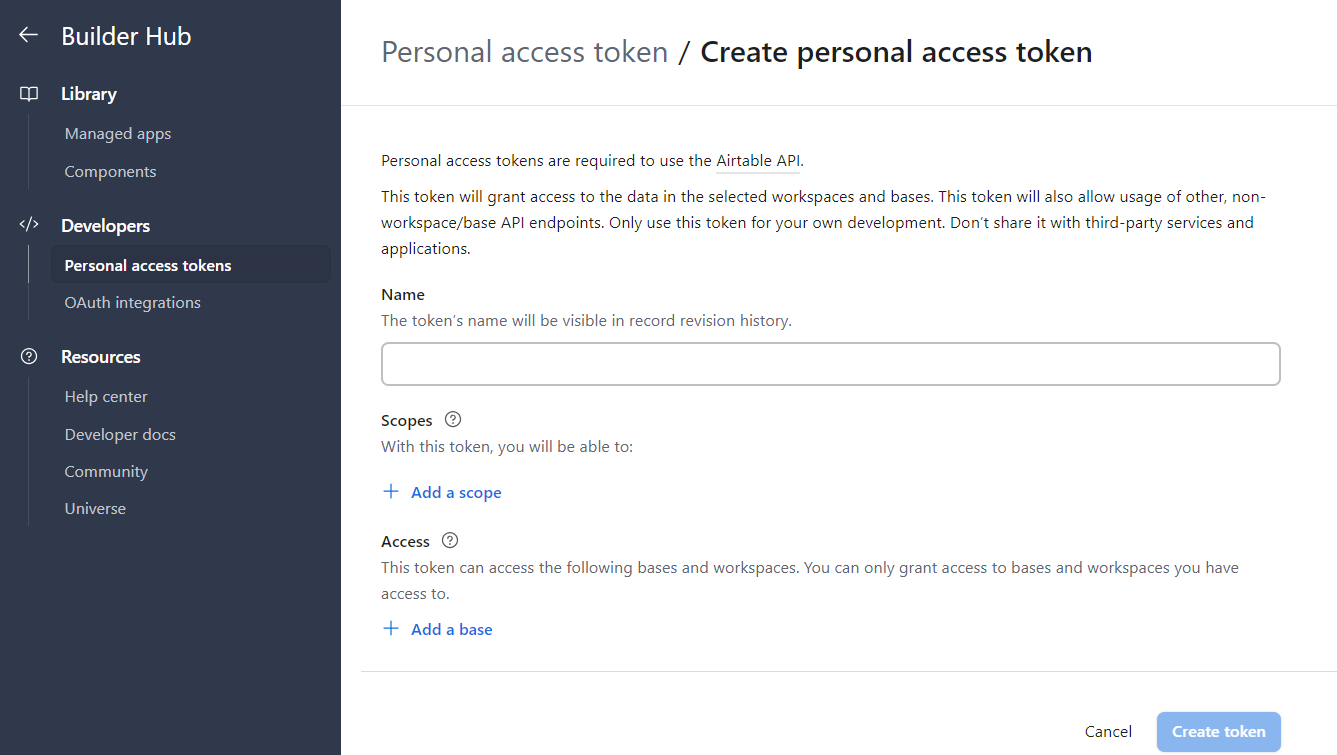Open the Scopes help tooltip icon
The width and height of the screenshot is (1337, 755).
[452, 419]
